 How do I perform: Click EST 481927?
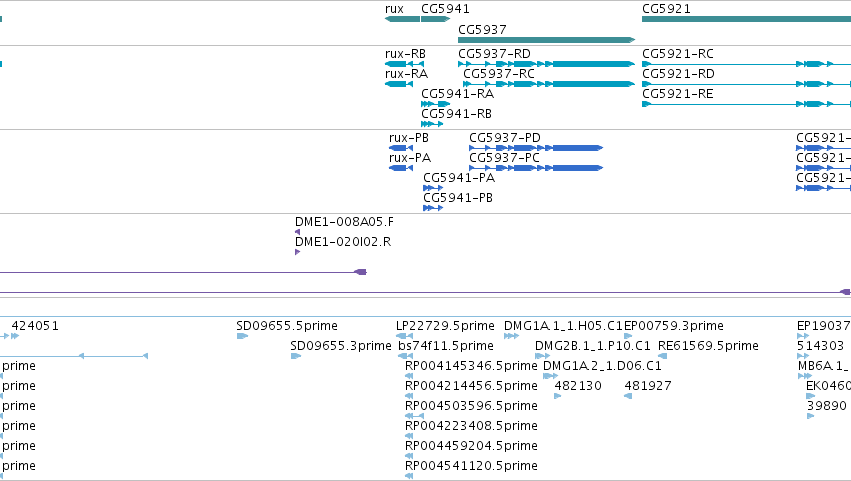point(647,386)
